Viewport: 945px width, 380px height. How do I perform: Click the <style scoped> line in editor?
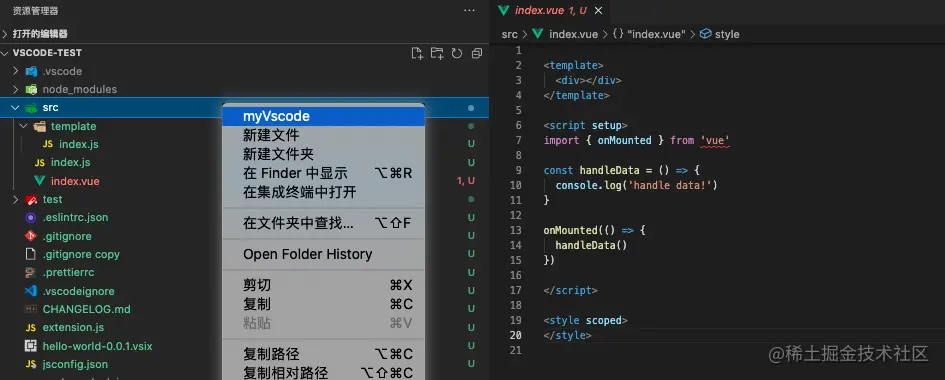pos(585,321)
